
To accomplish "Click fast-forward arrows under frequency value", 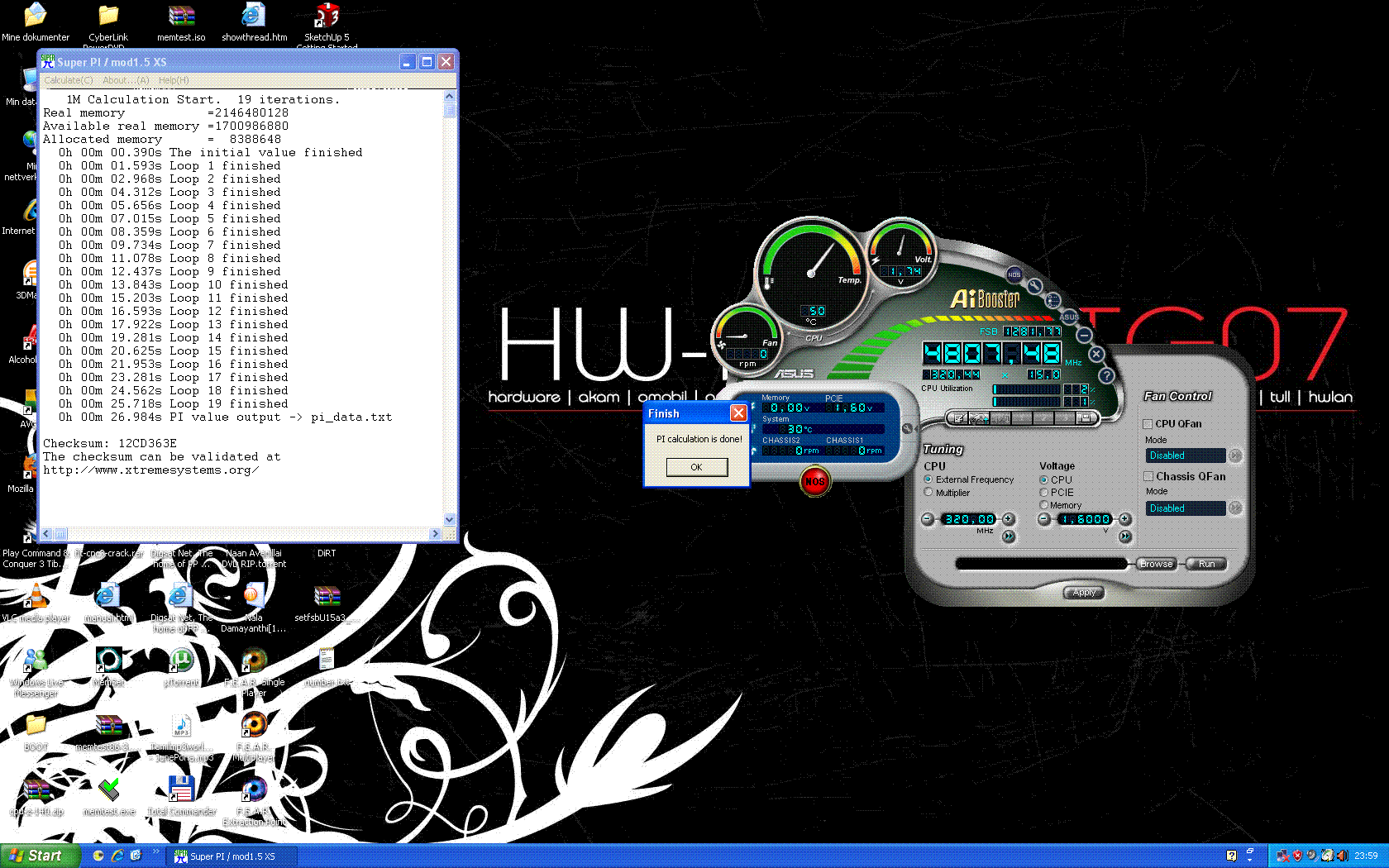I will pyautogui.click(x=1009, y=537).
